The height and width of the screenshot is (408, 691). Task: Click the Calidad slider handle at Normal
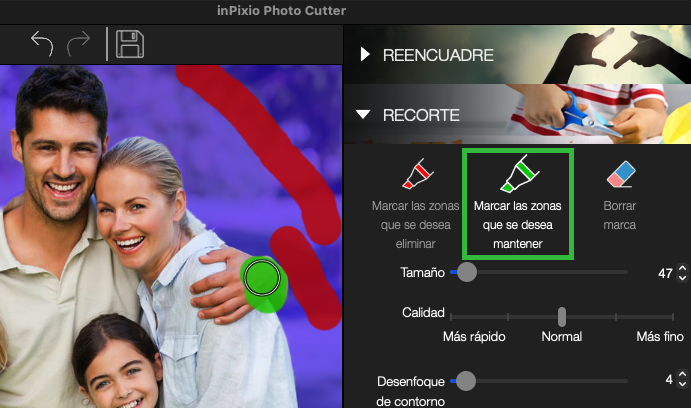(561, 317)
